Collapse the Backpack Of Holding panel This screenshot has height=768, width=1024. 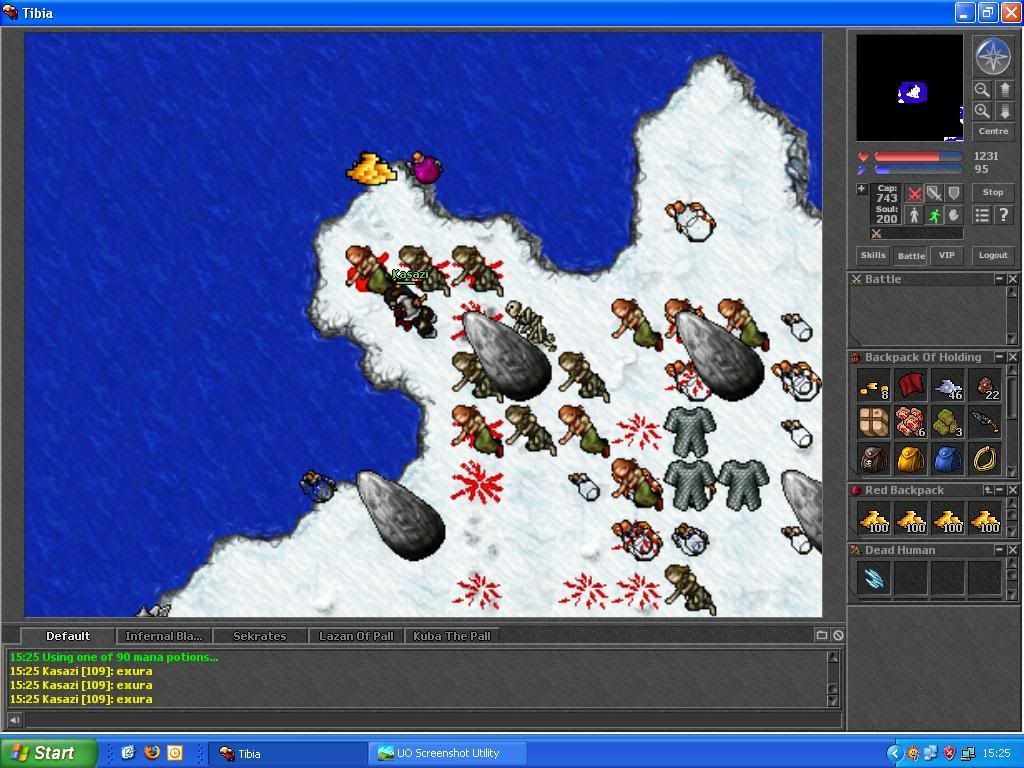click(999, 357)
